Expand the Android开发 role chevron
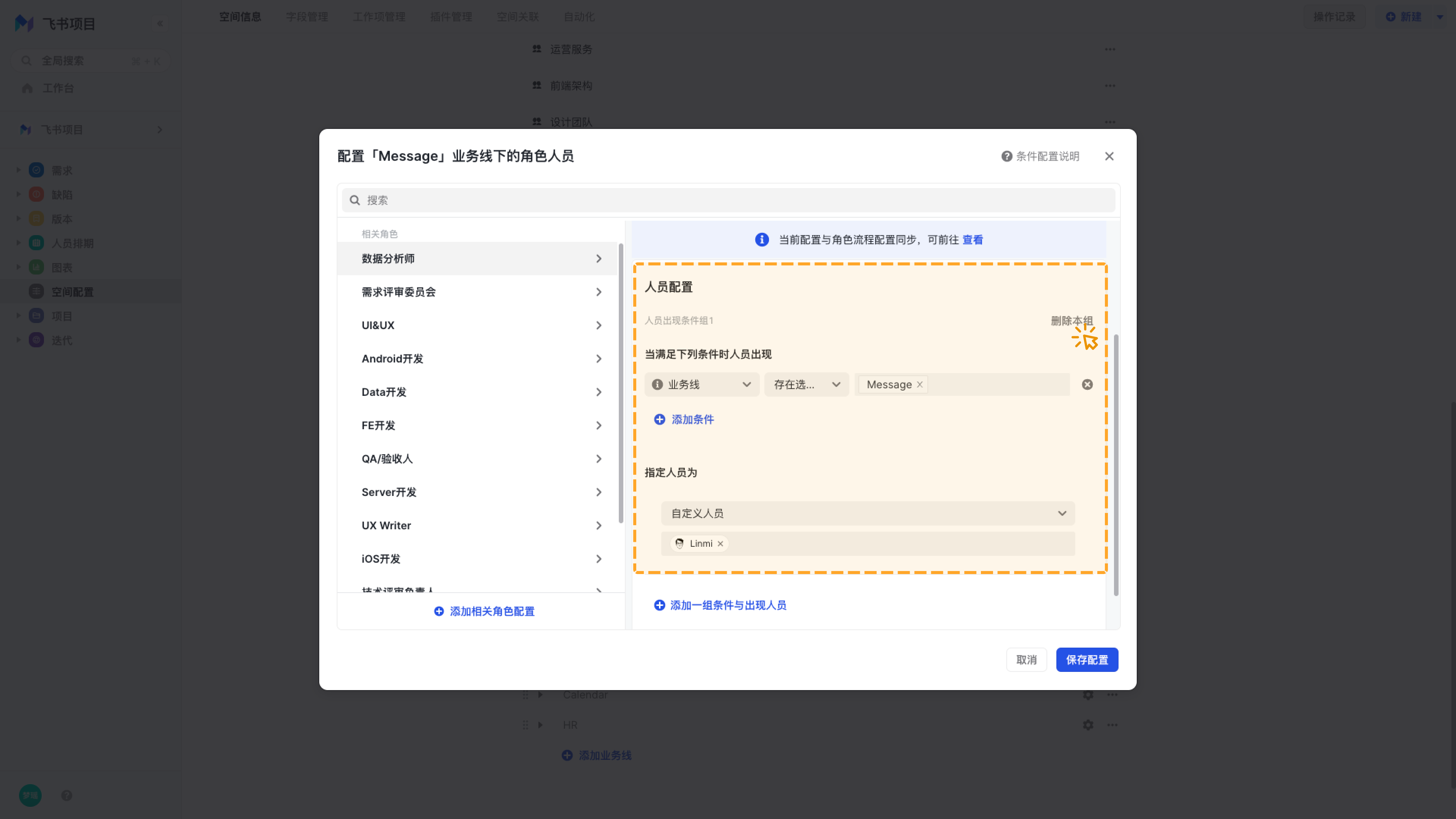The width and height of the screenshot is (1456, 819). [x=599, y=358]
